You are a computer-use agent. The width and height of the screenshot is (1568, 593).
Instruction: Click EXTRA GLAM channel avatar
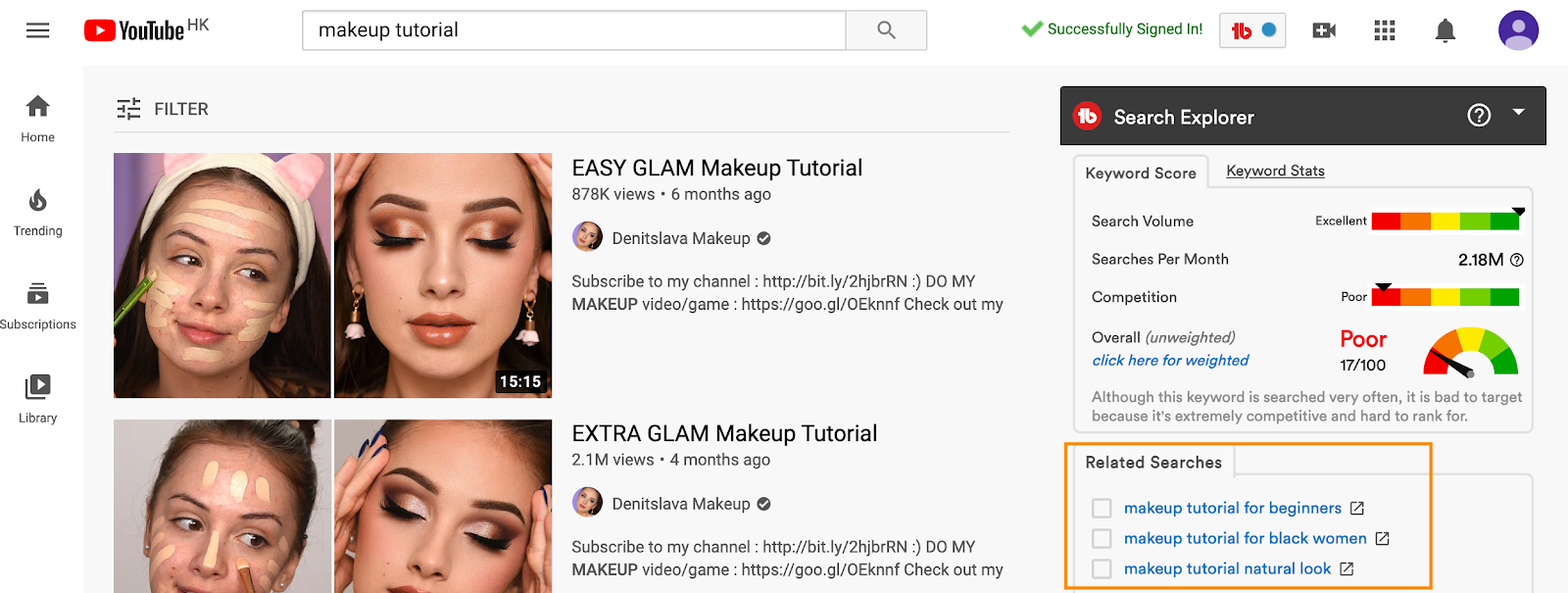click(x=588, y=503)
